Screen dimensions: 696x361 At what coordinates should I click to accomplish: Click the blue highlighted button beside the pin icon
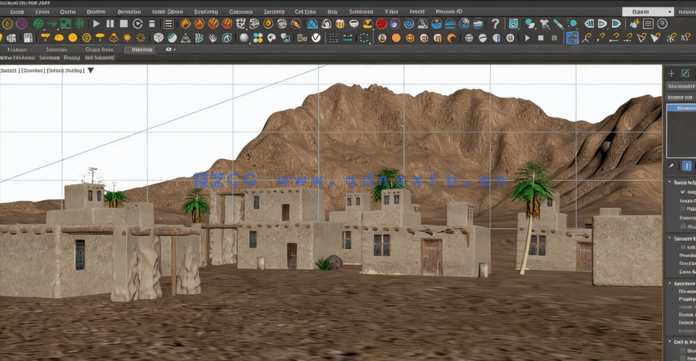(x=686, y=166)
